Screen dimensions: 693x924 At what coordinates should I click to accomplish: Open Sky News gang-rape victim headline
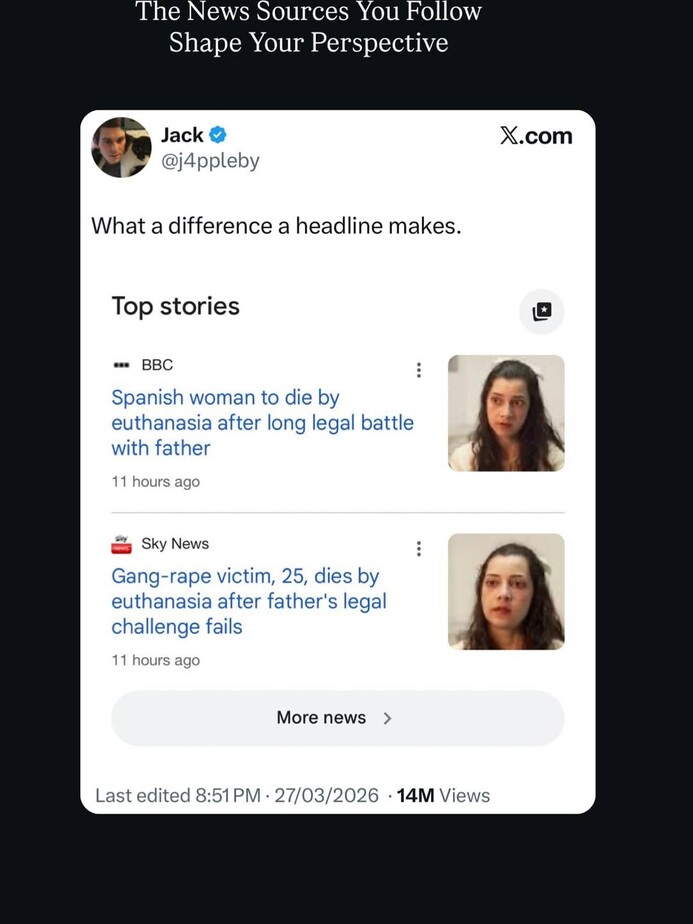point(248,601)
